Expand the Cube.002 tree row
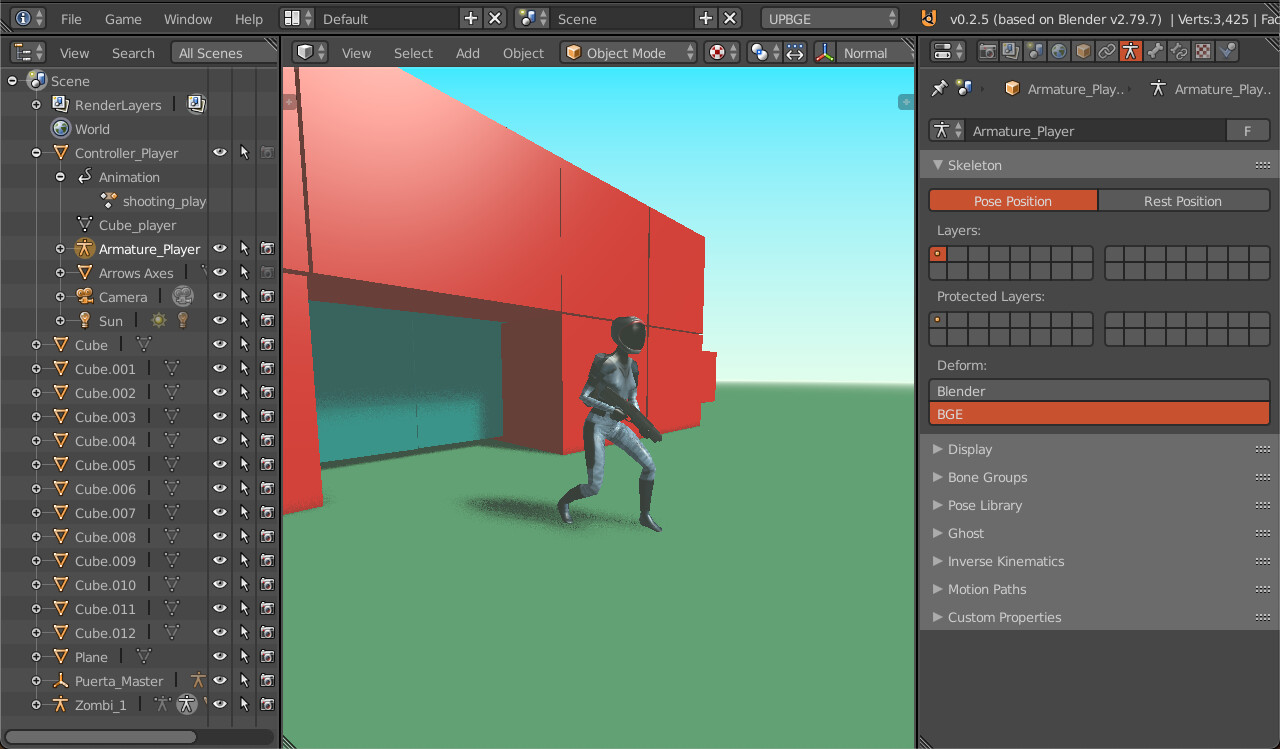The width and height of the screenshot is (1280, 749). (x=36, y=392)
